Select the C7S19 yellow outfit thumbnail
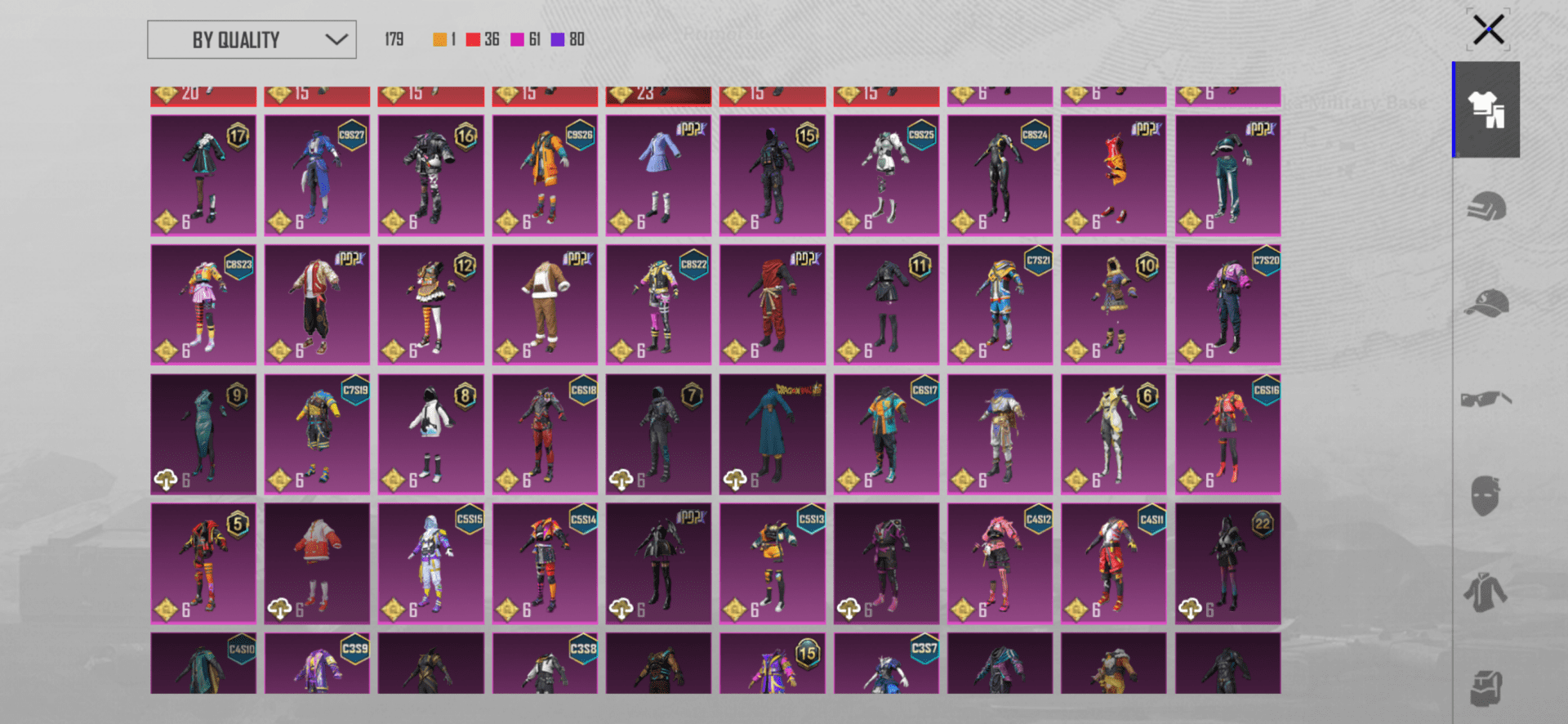The height and width of the screenshot is (724, 1568). pyautogui.click(x=317, y=434)
